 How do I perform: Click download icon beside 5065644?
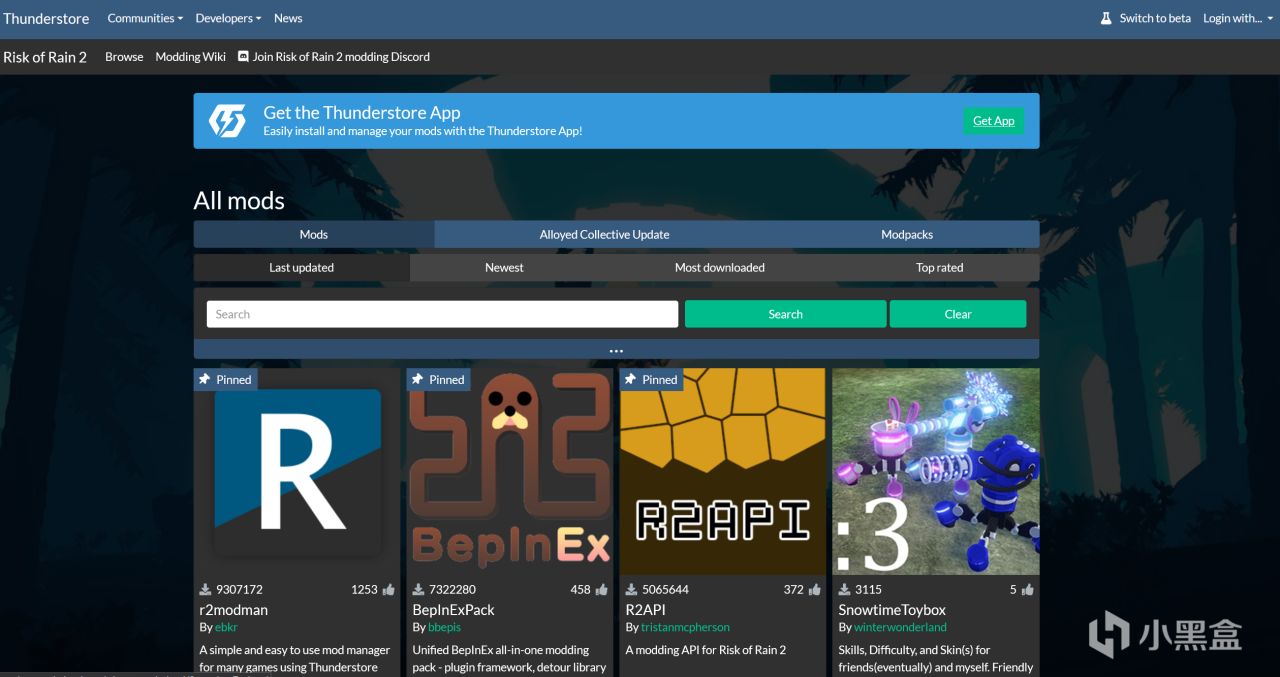632,590
